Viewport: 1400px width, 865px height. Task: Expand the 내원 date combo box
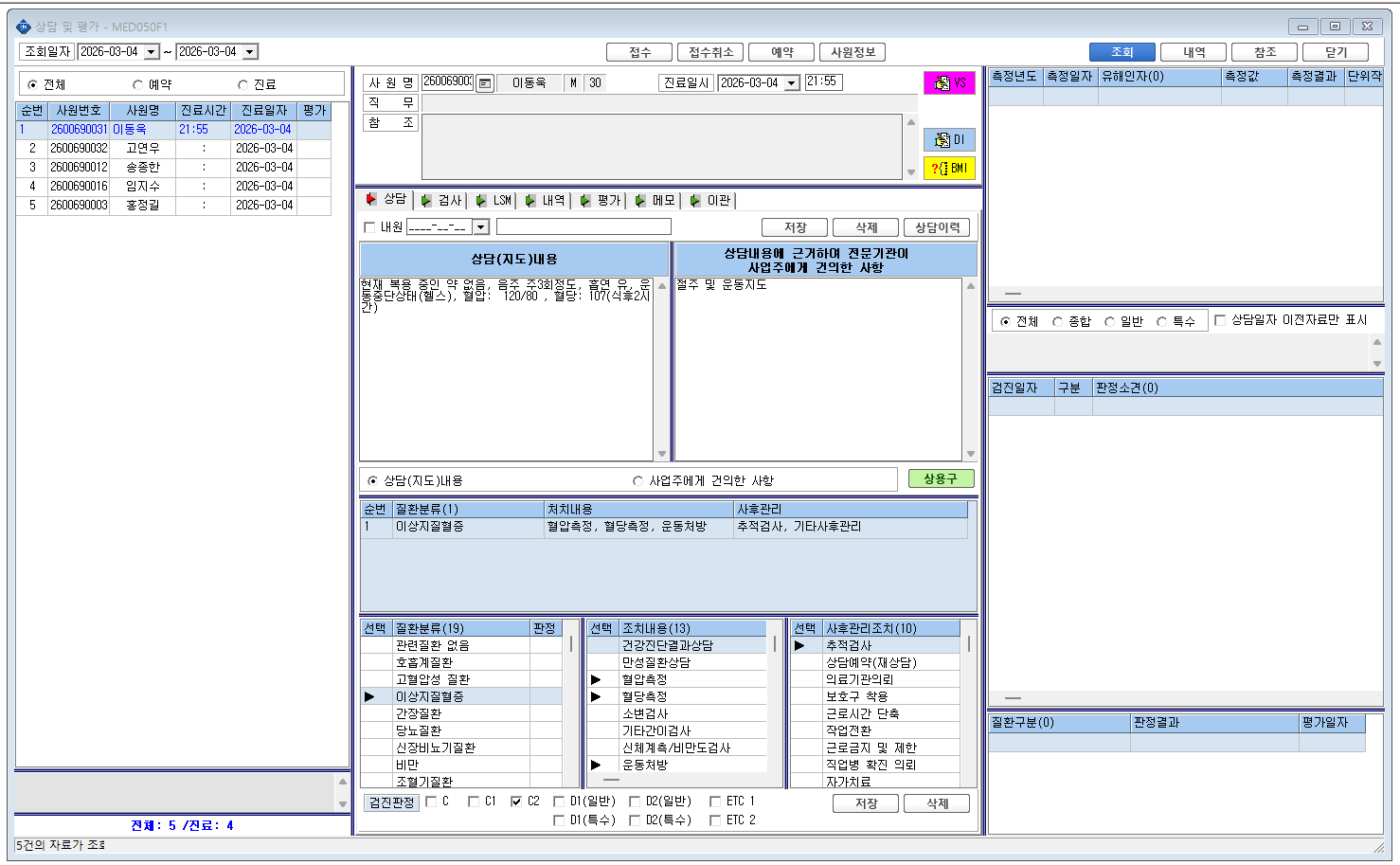481,227
